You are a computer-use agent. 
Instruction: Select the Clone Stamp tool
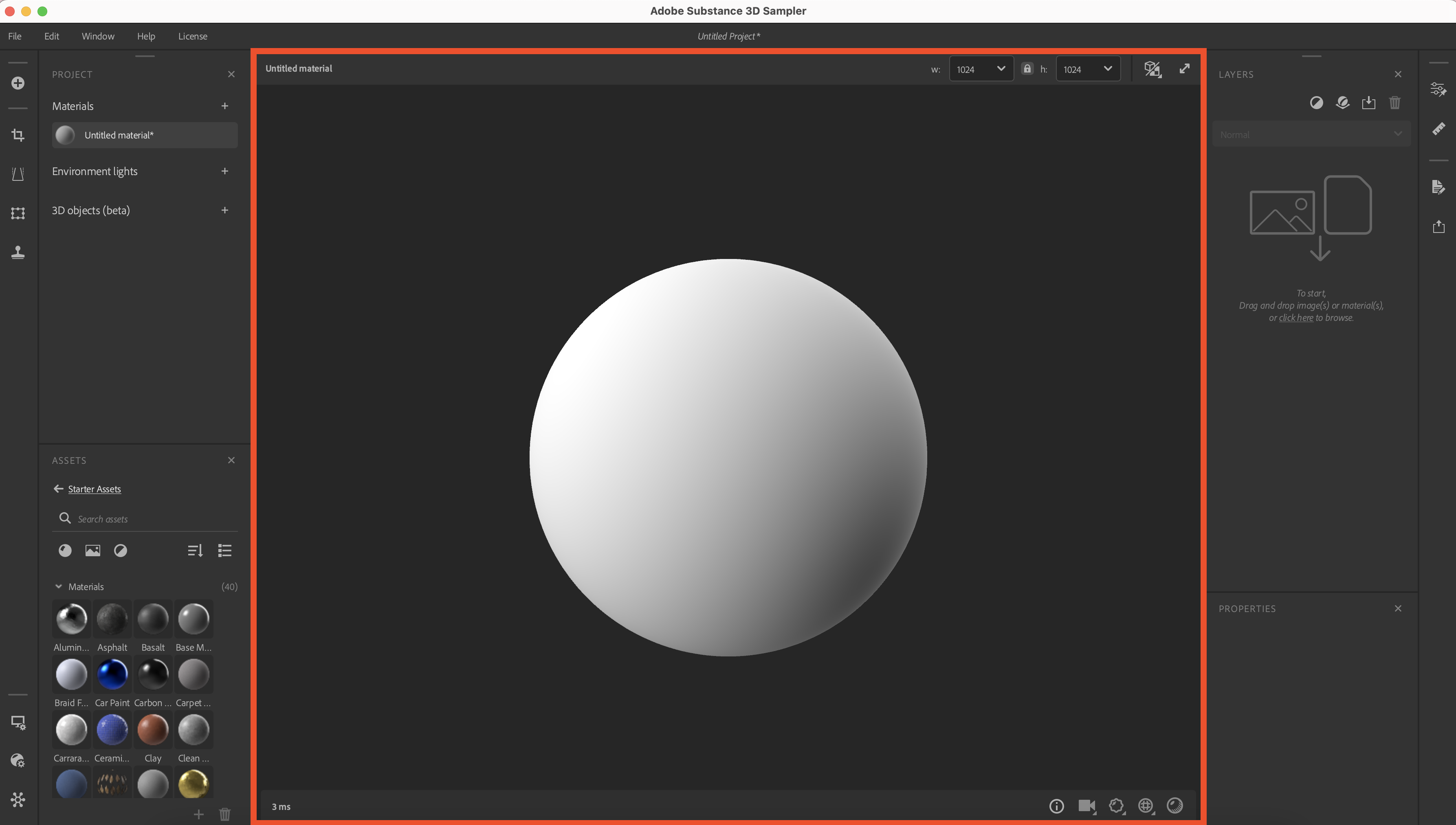(18, 252)
